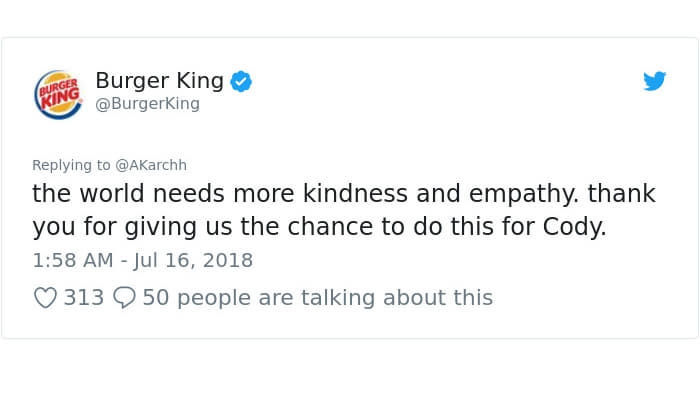Click the word "thank" in the tweet

[623, 193]
